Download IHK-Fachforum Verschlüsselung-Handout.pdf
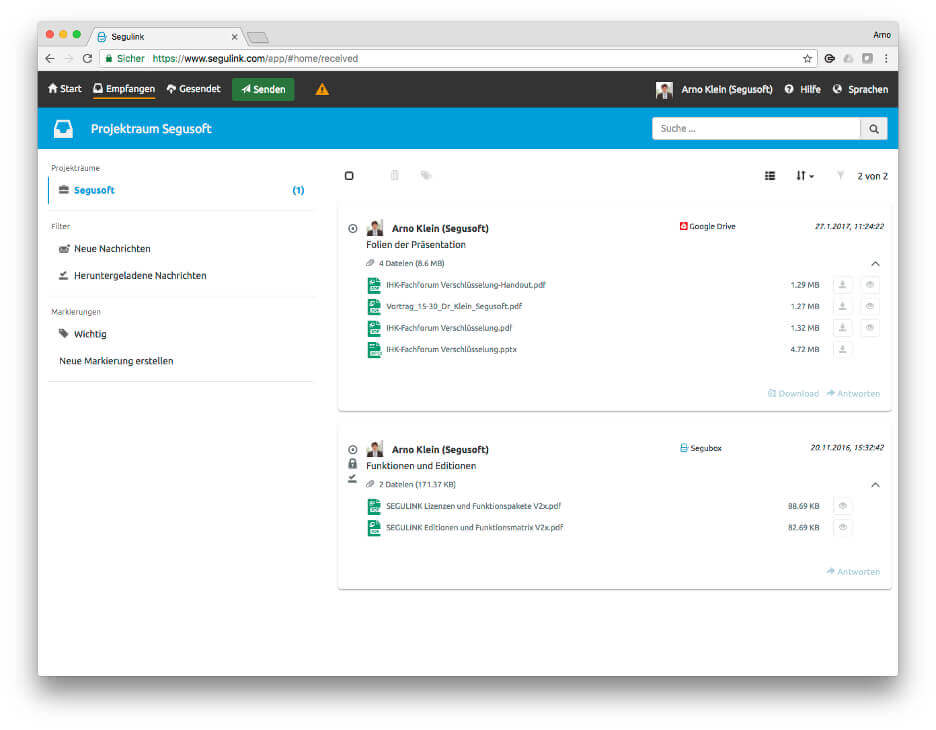This screenshot has height=730, width=936. tap(842, 285)
